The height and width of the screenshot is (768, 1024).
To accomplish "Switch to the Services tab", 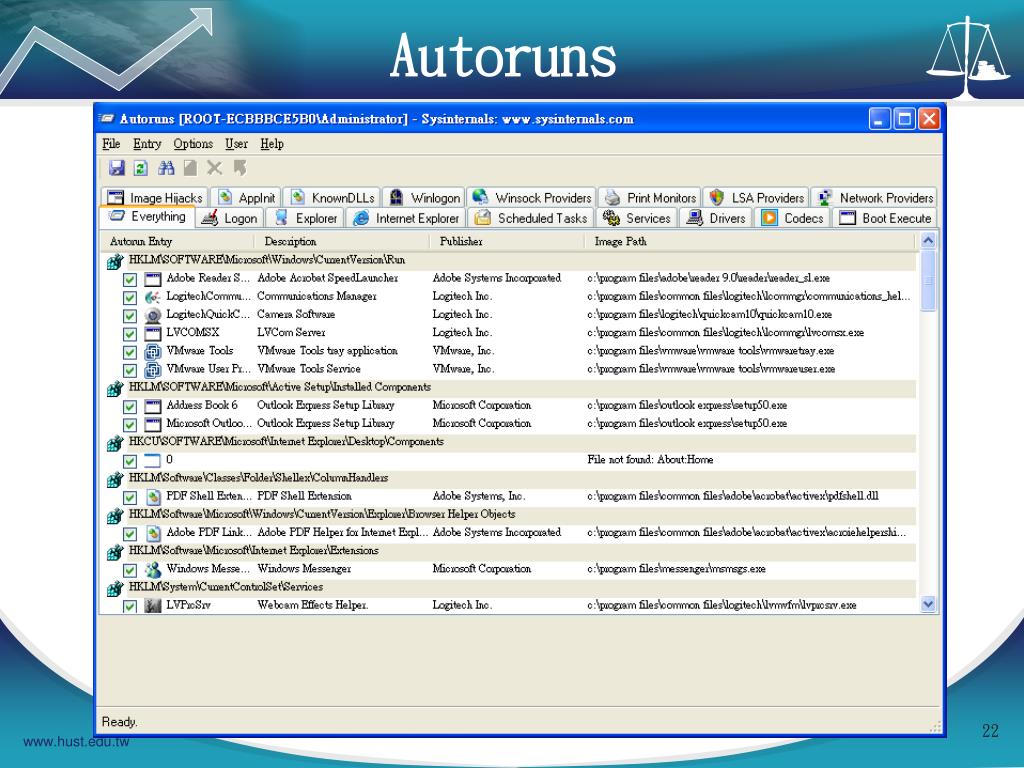I will coord(637,218).
